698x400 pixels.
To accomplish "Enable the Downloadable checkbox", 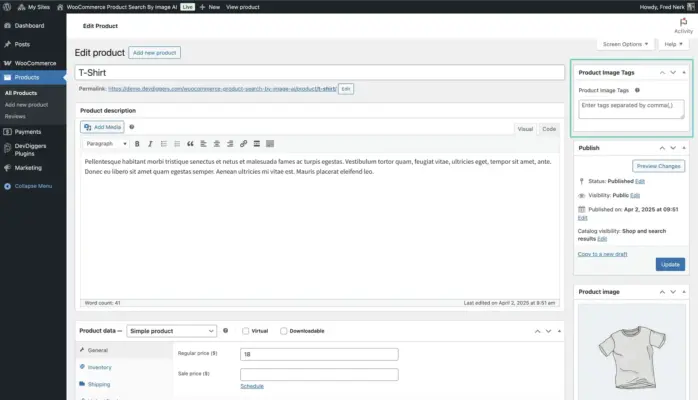I will 284,331.
